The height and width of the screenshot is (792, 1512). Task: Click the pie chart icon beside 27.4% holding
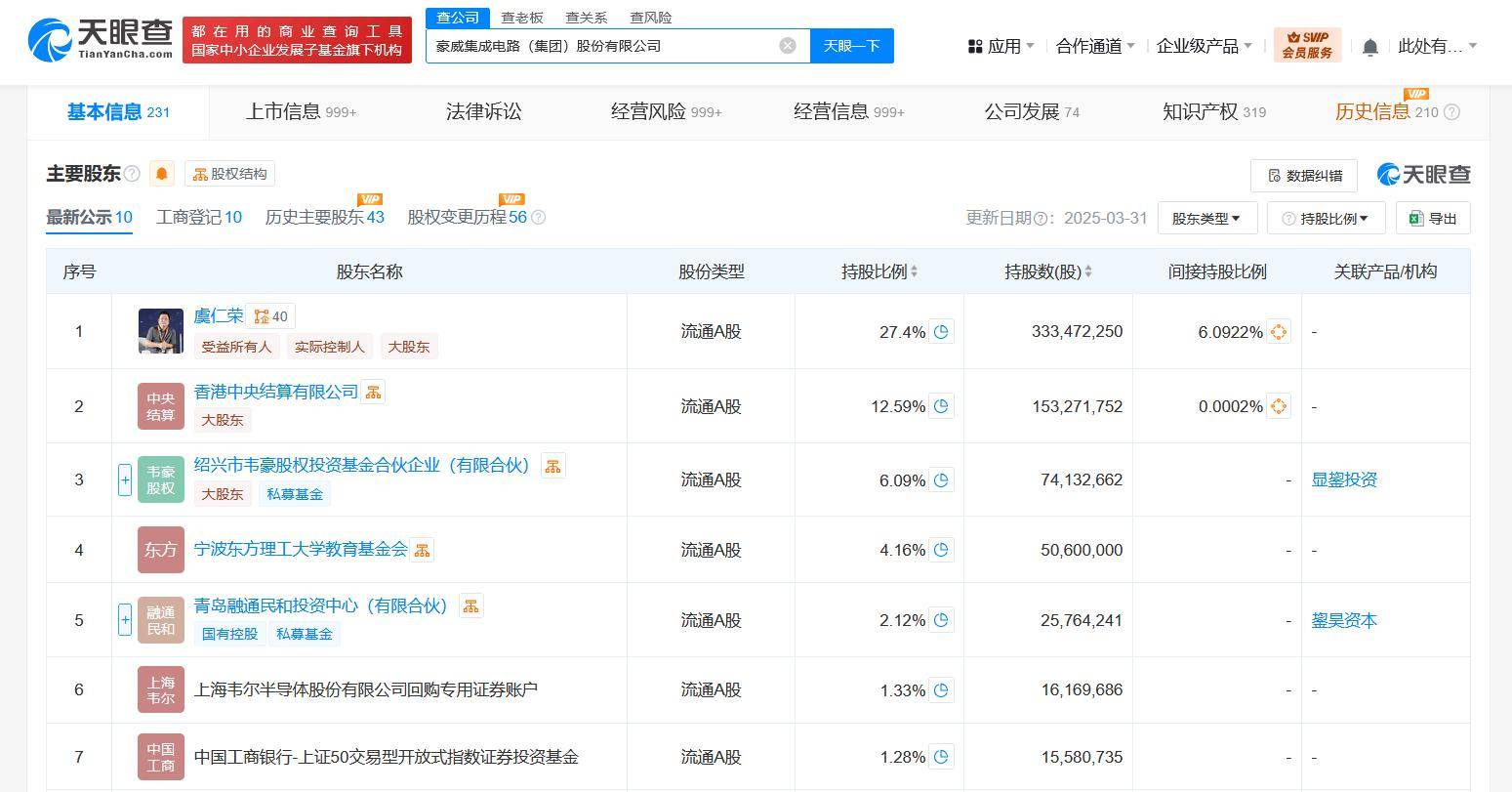click(940, 331)
